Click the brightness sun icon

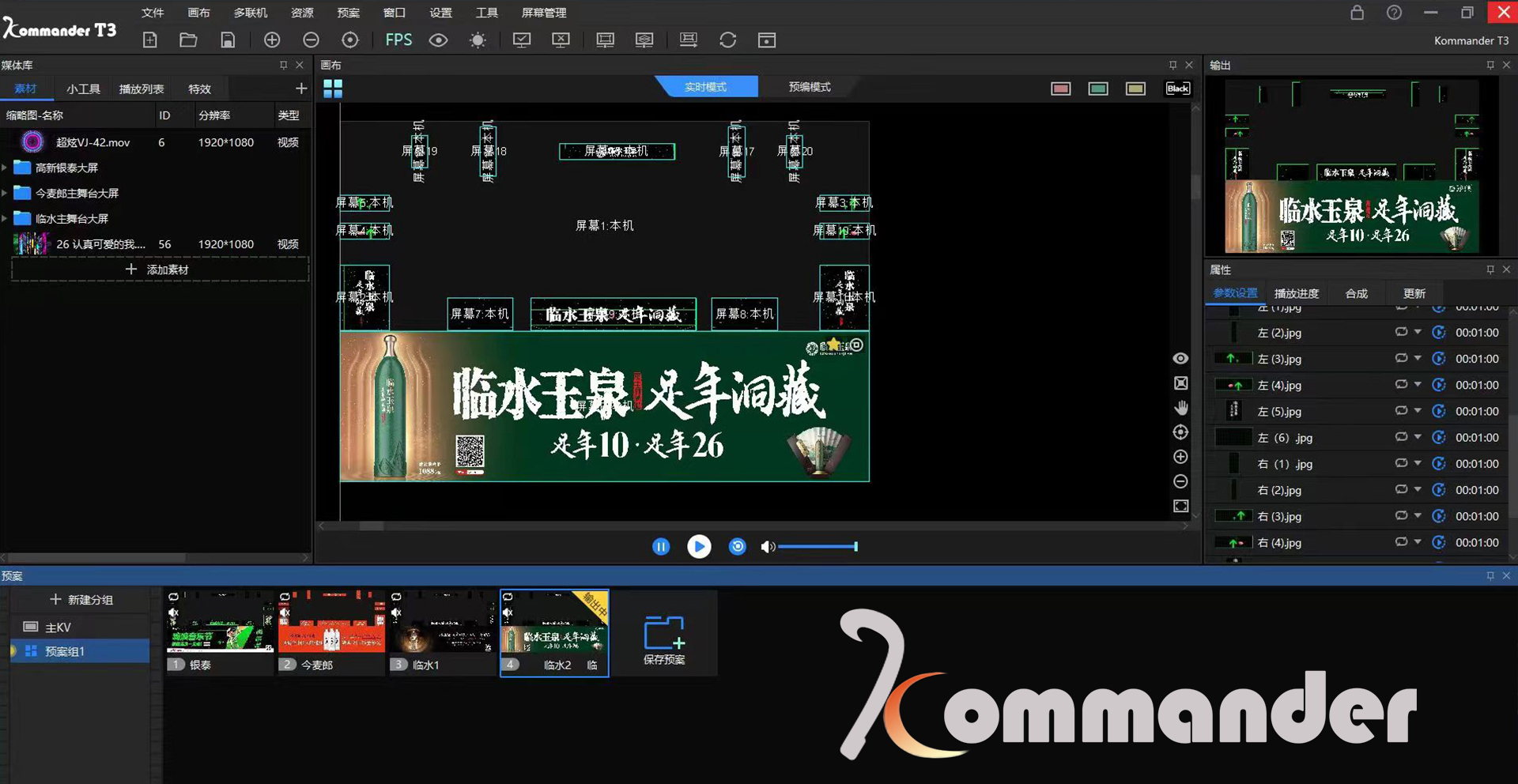[x=478, y=40]
